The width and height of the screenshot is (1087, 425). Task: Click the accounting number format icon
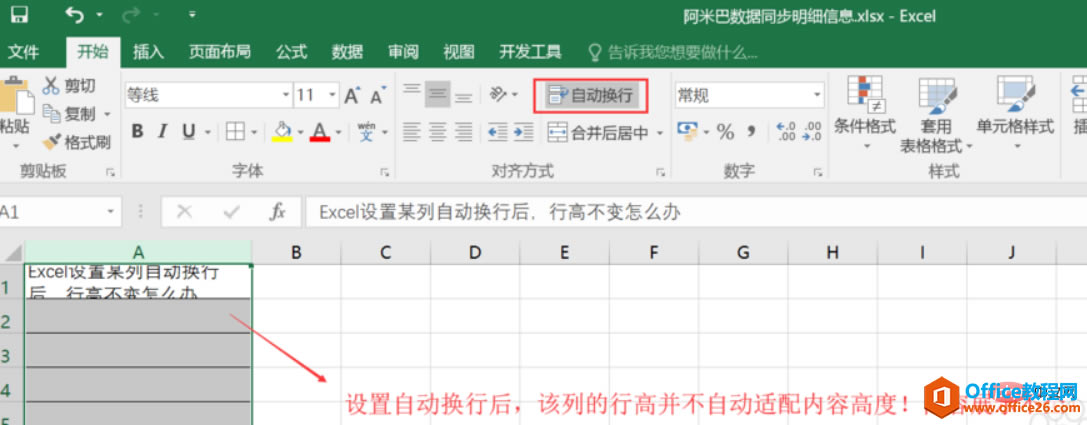tap(687, 131)
